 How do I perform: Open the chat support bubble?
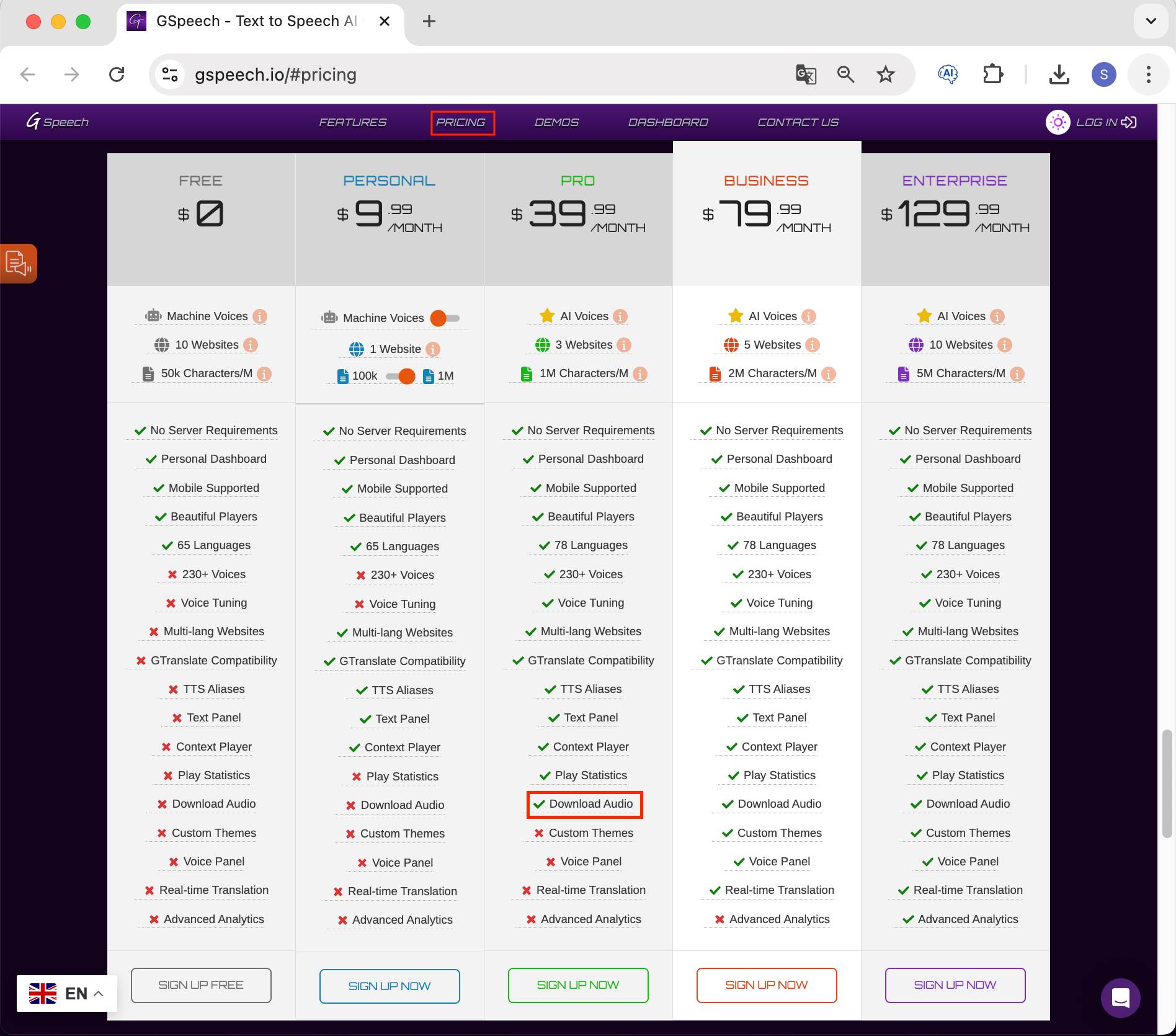pos(1120,998)
